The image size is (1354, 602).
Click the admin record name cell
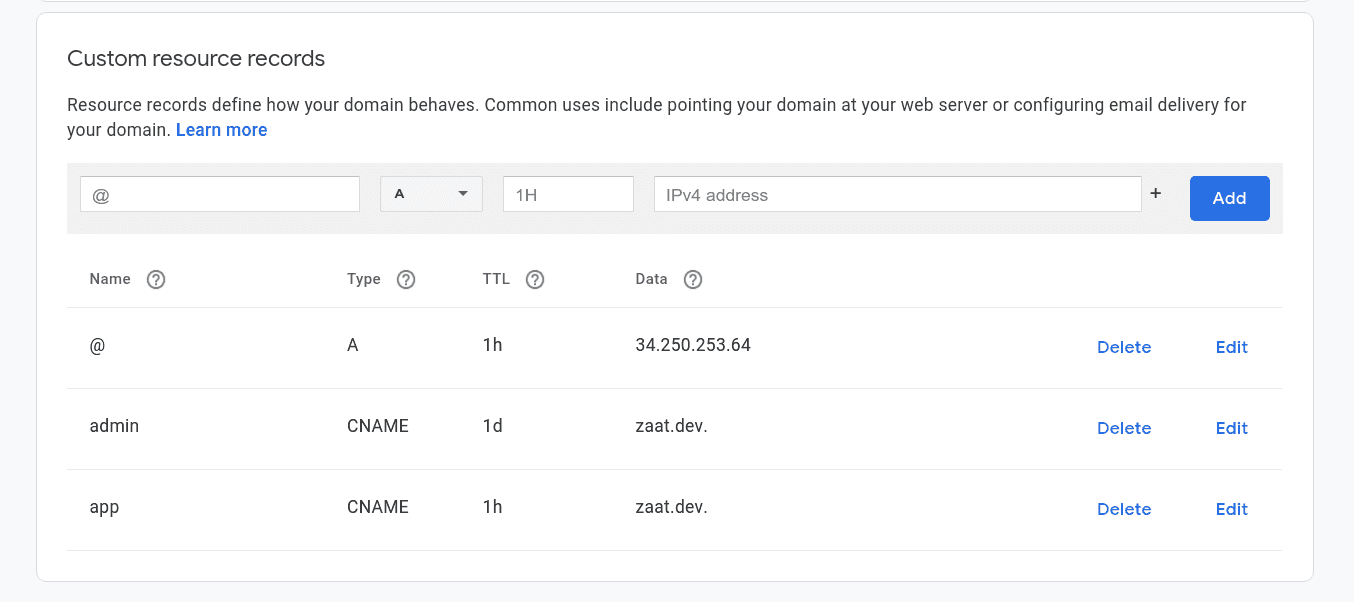(114, 426)
